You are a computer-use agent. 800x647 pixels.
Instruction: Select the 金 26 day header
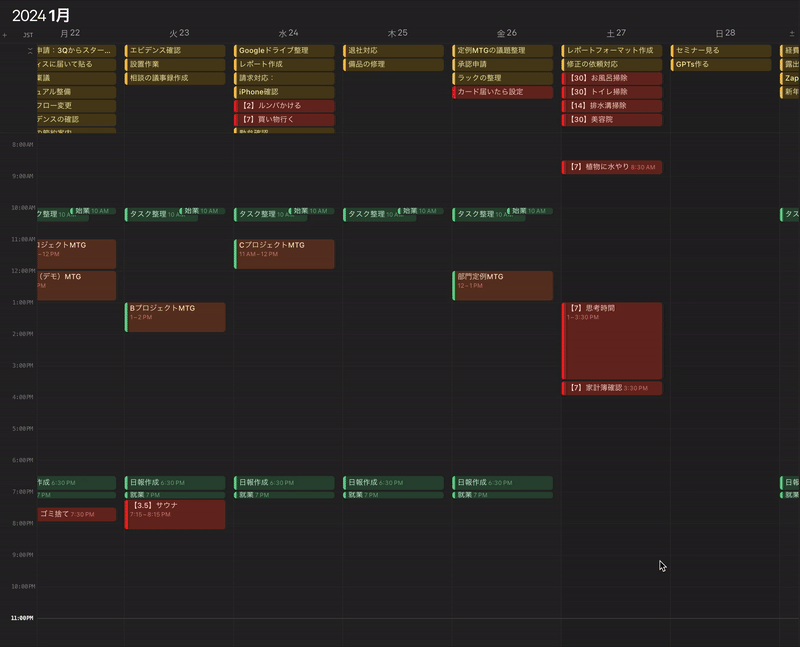point(507,33)
